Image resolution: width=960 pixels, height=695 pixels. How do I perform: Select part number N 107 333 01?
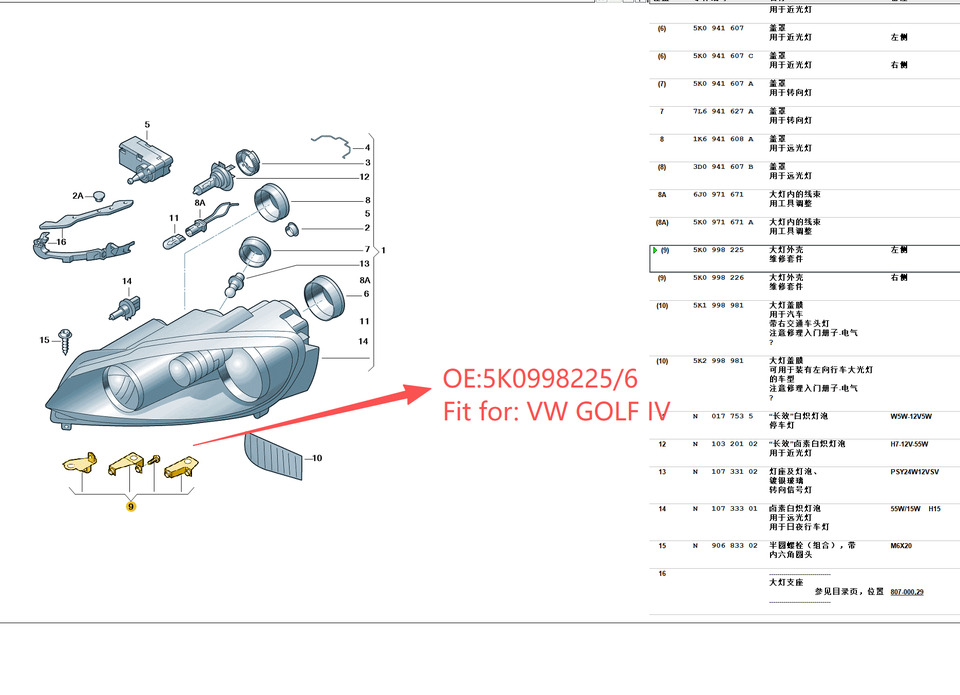point(725,508)
